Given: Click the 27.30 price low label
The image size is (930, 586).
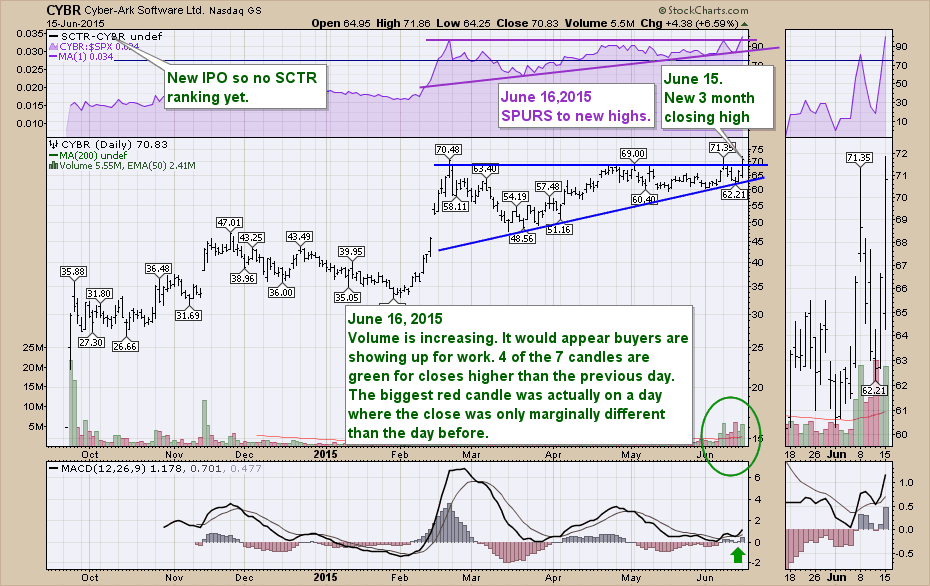Looking at the screenshot, I should pos(91,342).
